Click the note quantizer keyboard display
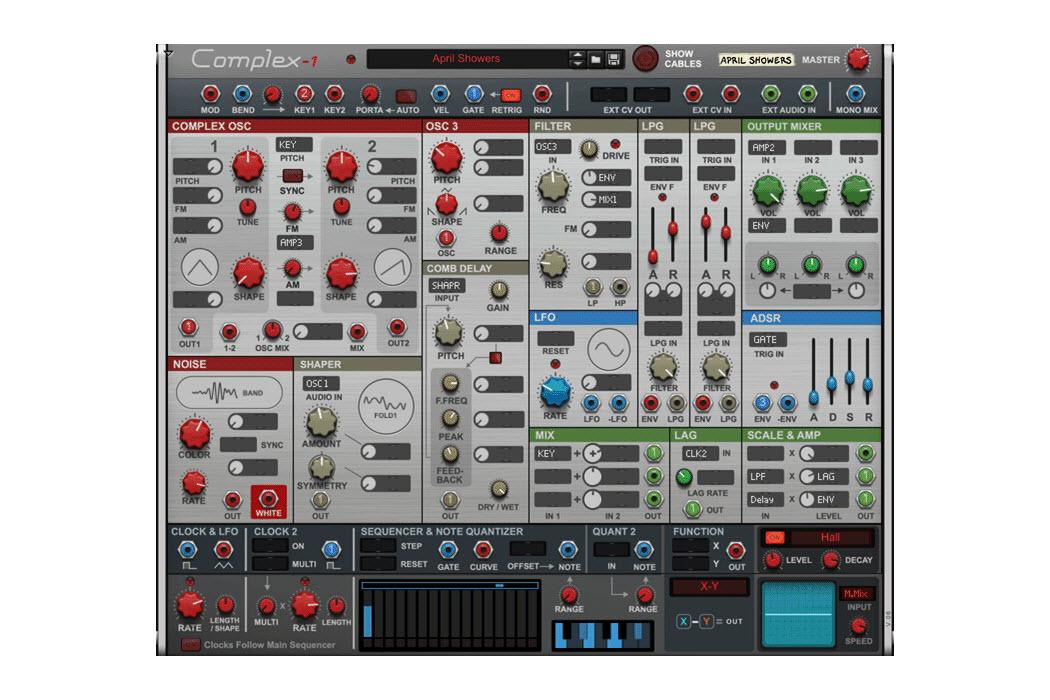Viewport: 1050px width, 700px height. (x=602, y=635)
